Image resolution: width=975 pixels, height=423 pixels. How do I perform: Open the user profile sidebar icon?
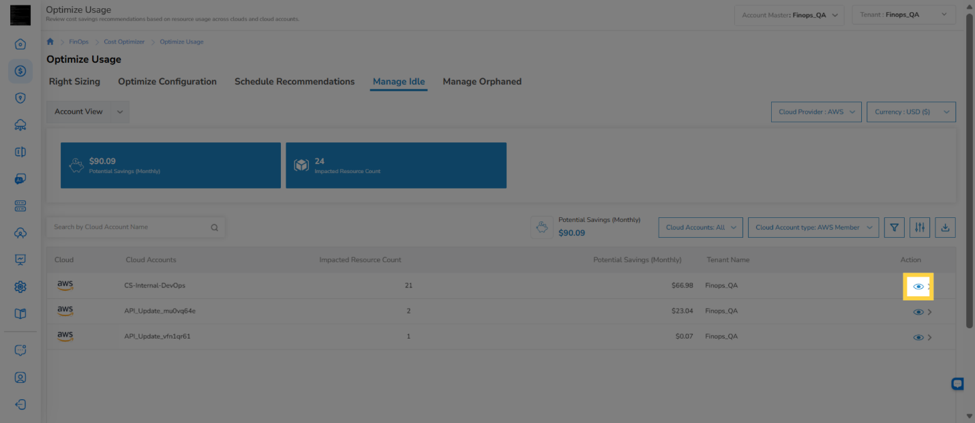coord(20,378)
